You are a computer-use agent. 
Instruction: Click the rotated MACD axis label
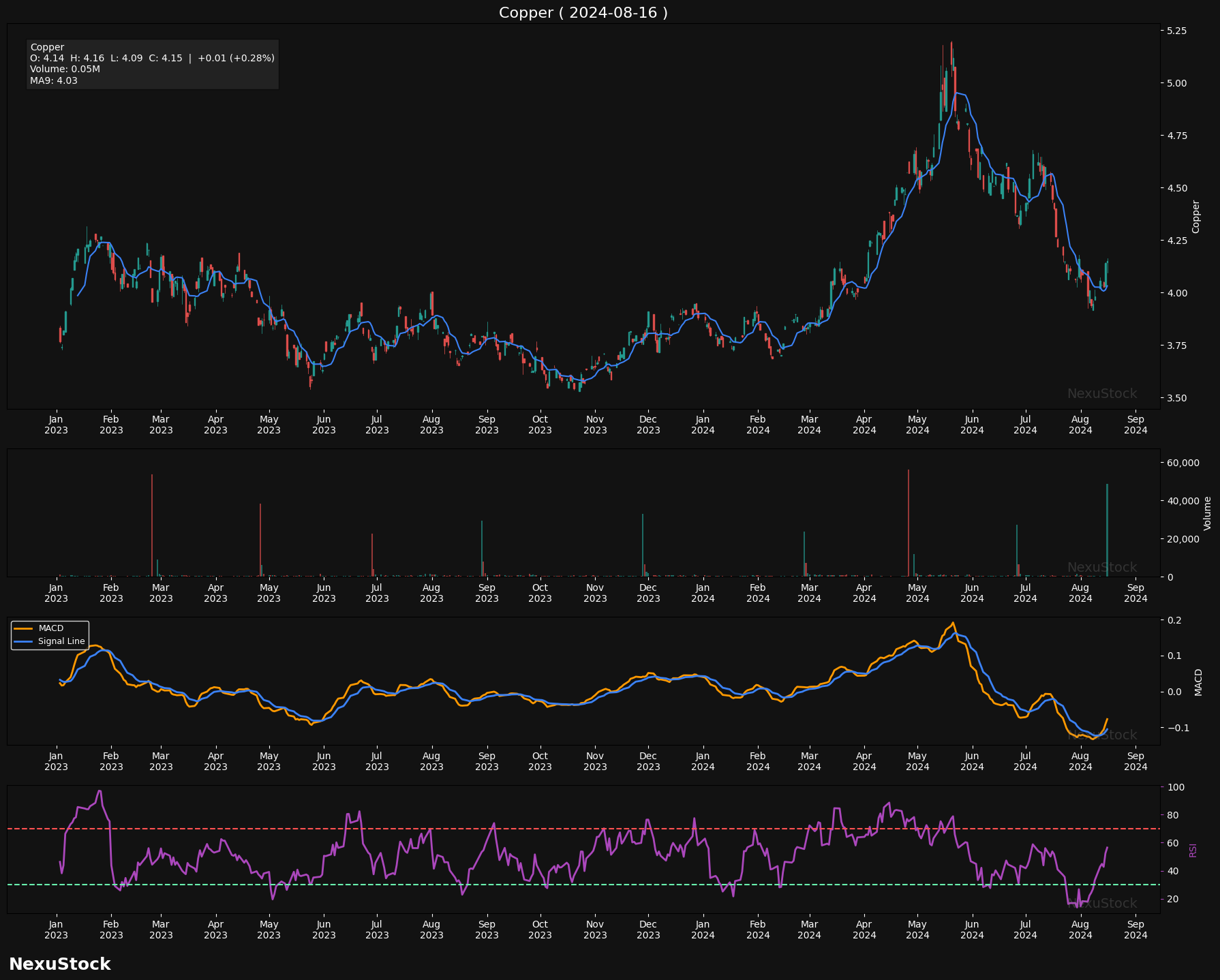[x=1198, y=682]
